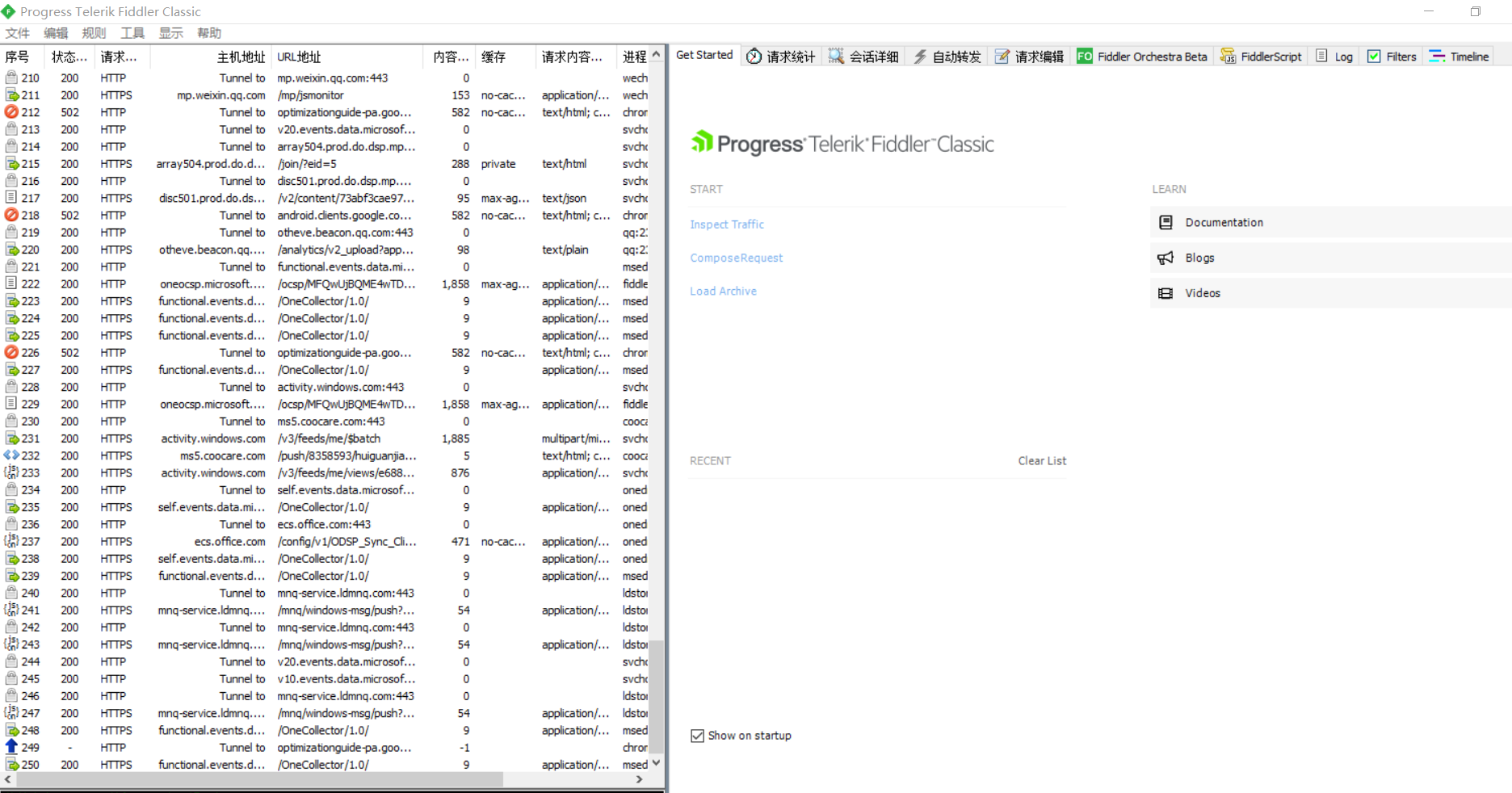This screenshot has width=1512, height=793.
Task: Sort by the 进程 column header
Action: [634, 57]
